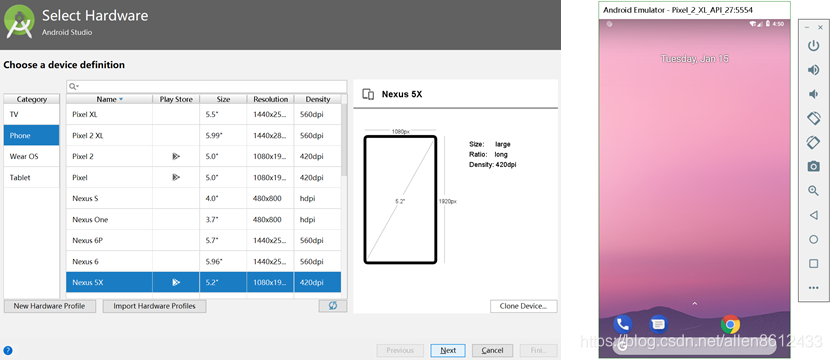Click the refresh device list icon button
This screenshot has height=360, width=832.
pos(333,306)
